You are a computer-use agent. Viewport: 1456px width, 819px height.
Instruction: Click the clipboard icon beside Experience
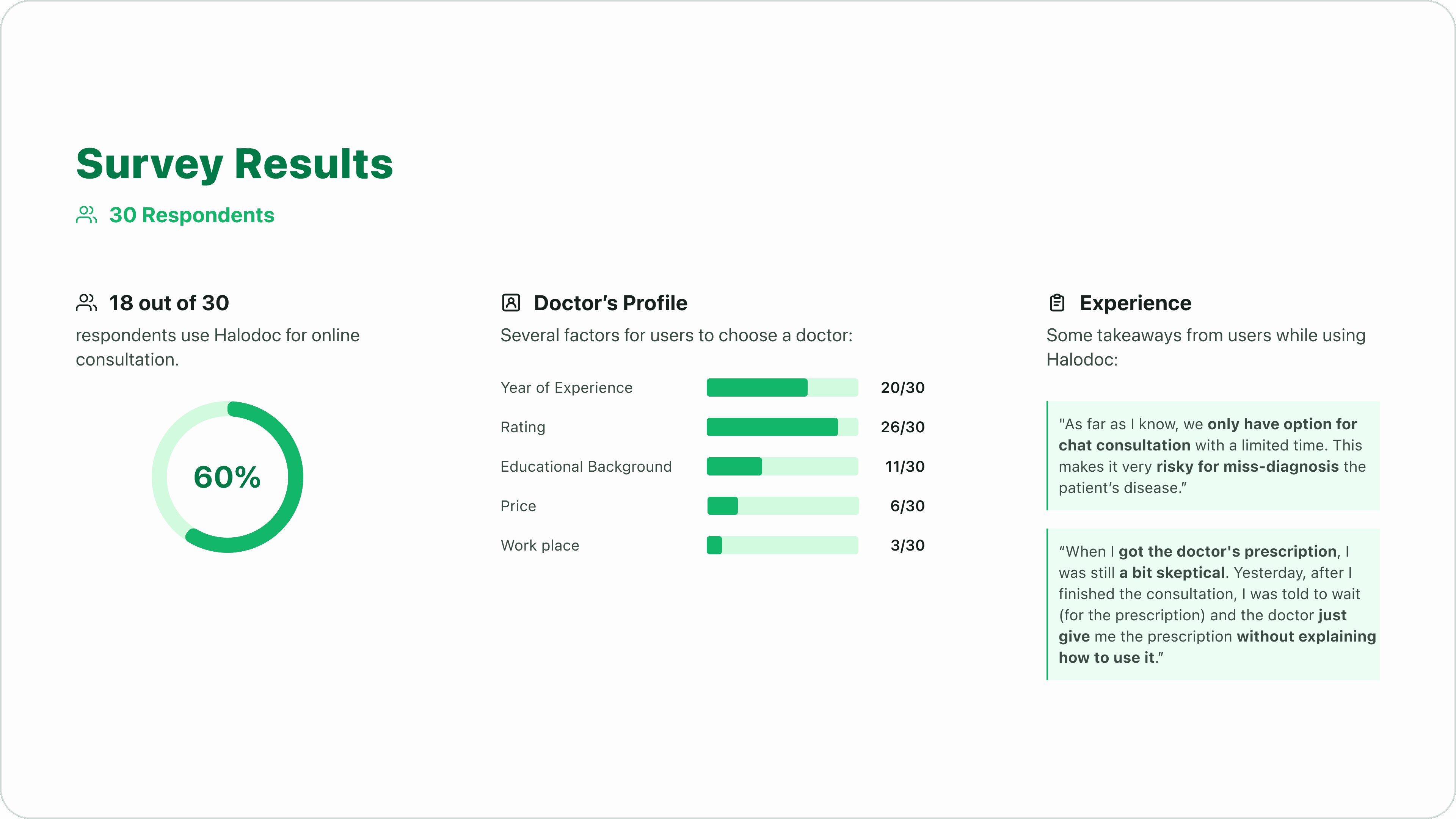[x=1057, y=303]
